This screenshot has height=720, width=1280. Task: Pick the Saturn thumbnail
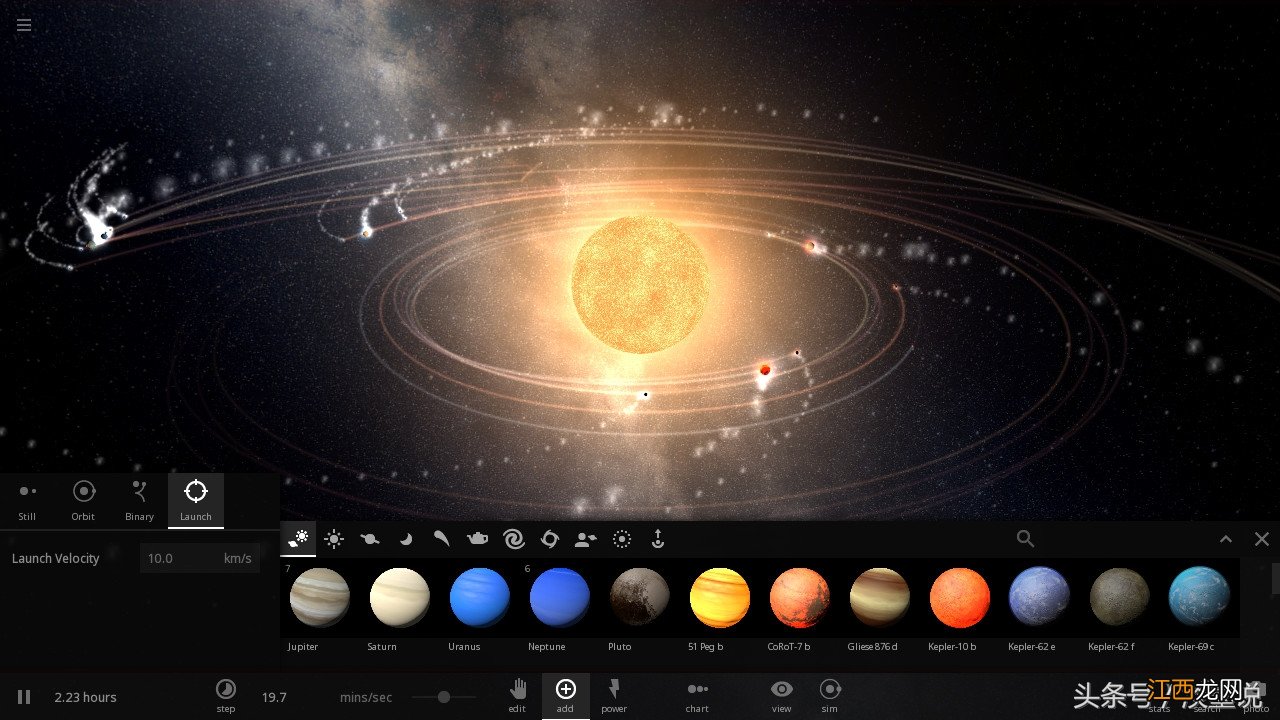[400, 598]
